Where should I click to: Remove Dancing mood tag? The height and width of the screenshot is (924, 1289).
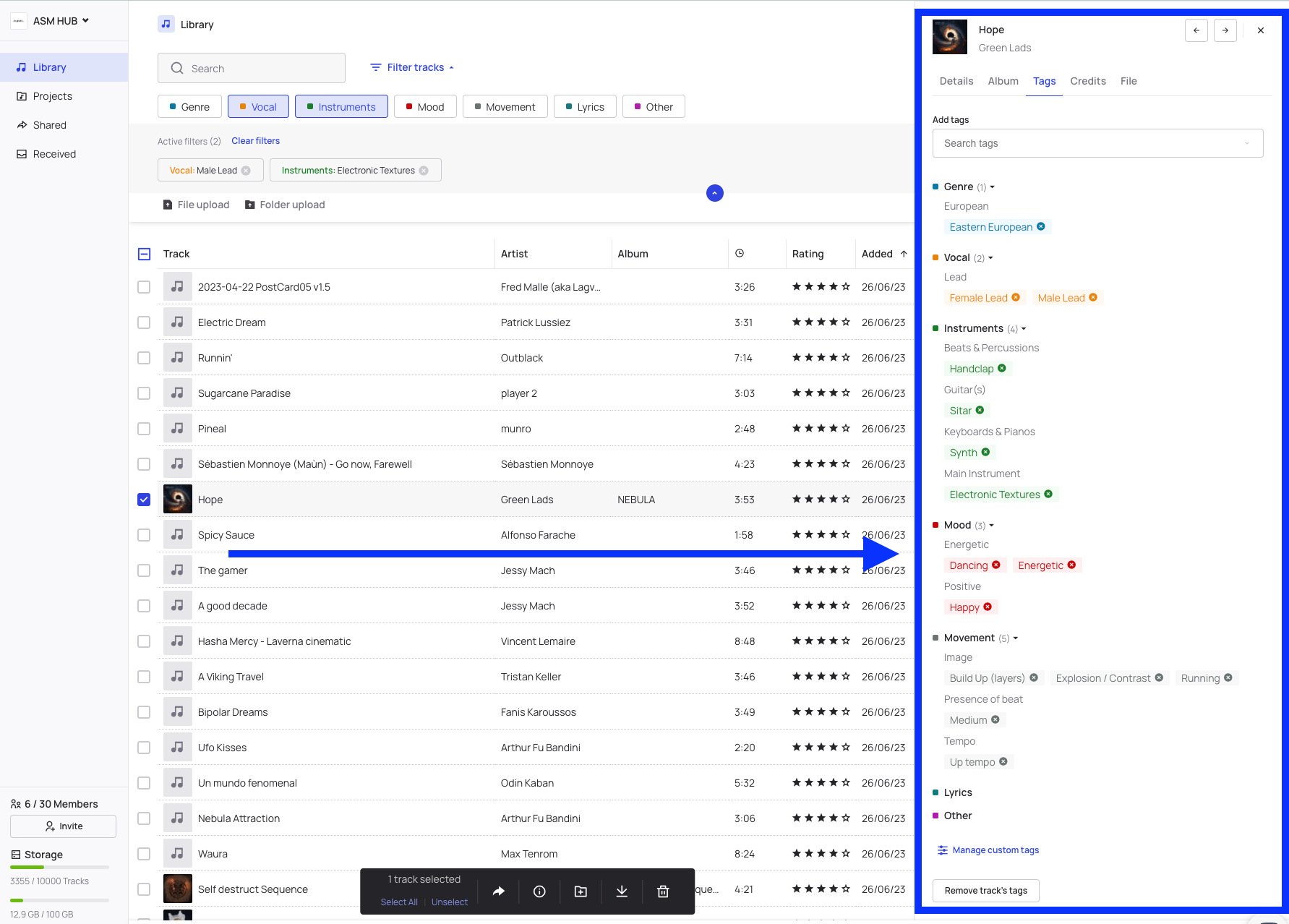click(996, 565)
